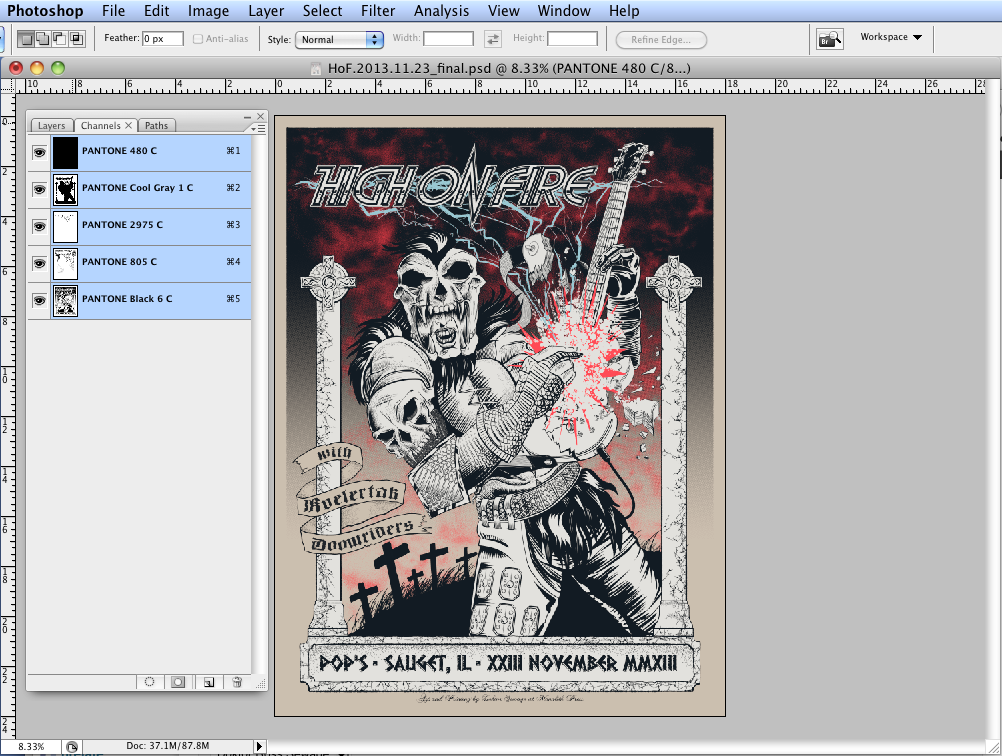This screenshot has height=756, width=1002.
Task: Close the Channels palette group
Action: 261,116
